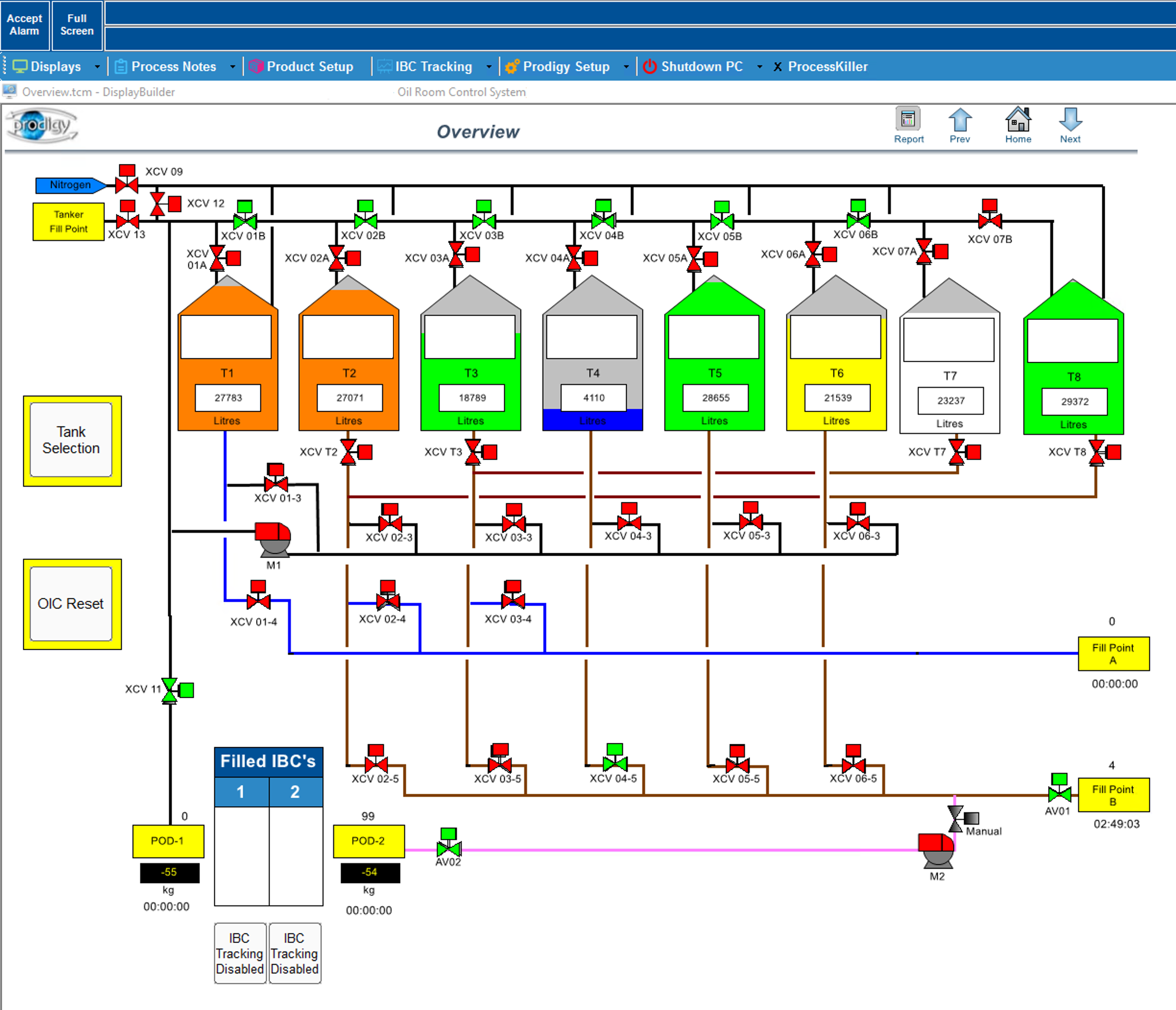The image size is (1176, 1010).
Task: Click valve XCV T7 icon
Action: [965, 452]
